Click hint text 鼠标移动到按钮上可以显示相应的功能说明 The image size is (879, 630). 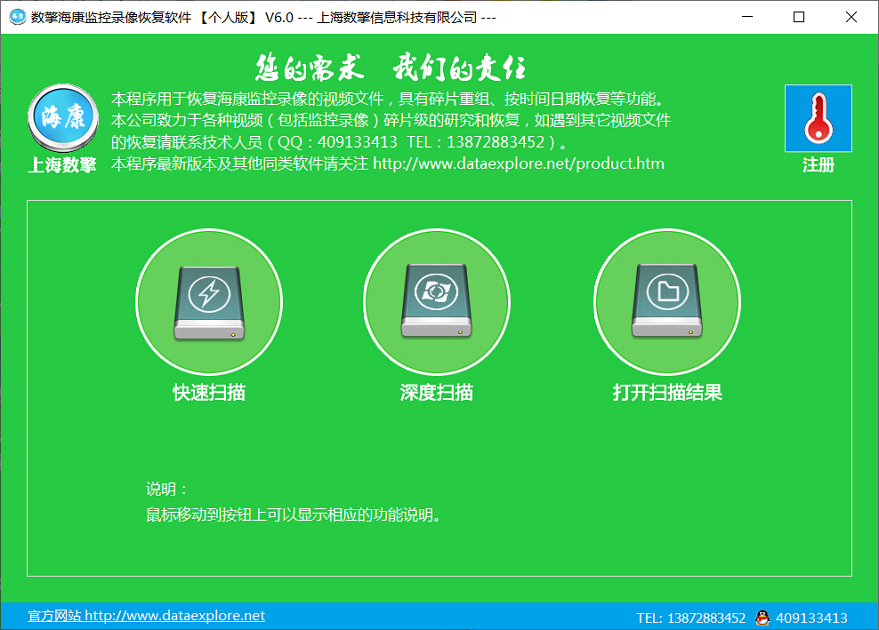[293, 515]
